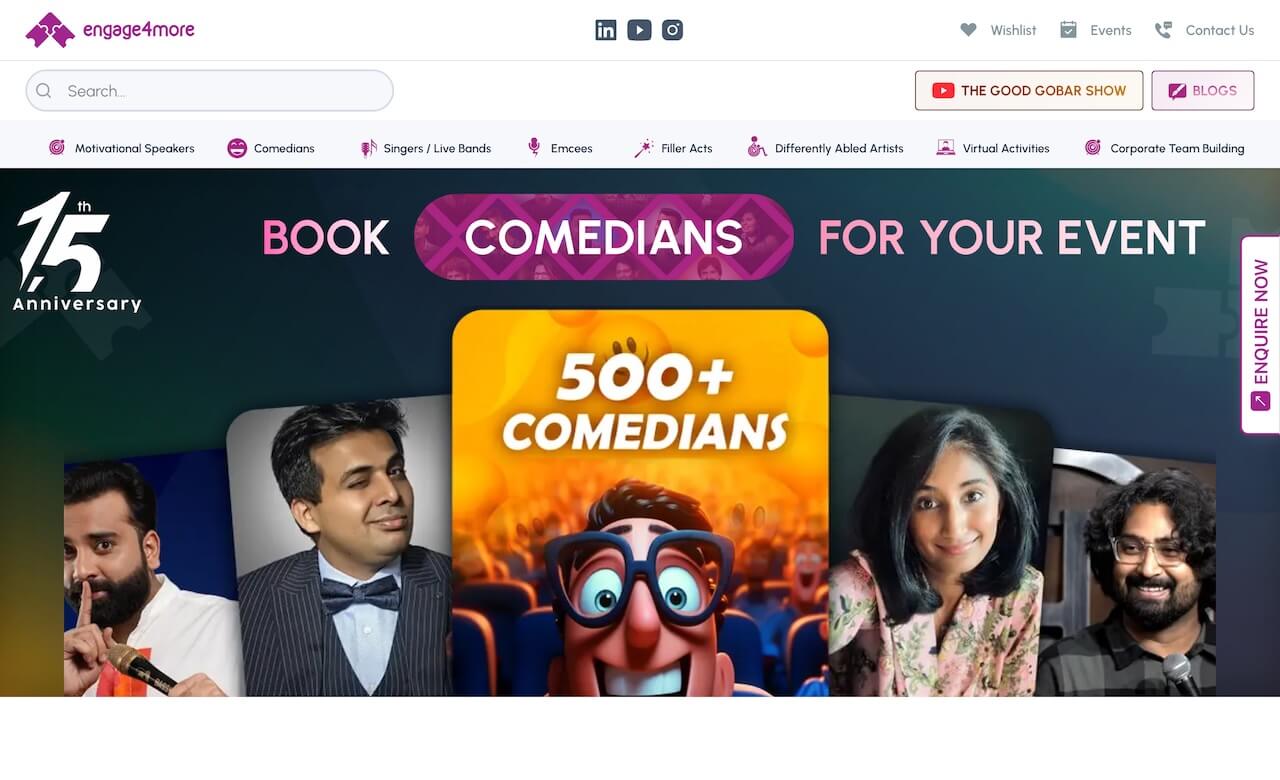Open The Good Gobar Show button
This screenshot has height=780, width=1280.
click(1029, 90)
